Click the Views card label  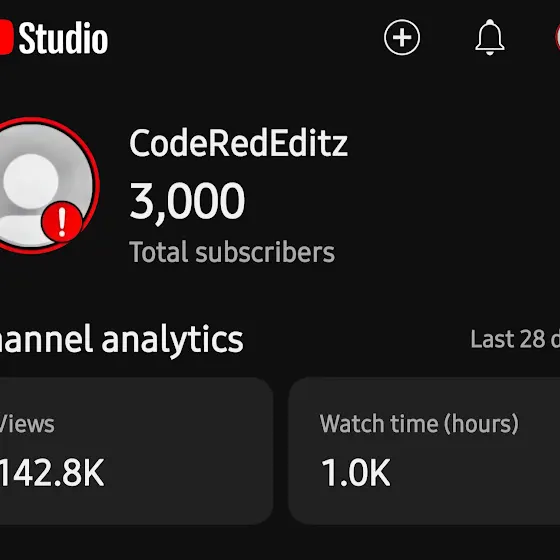(x=27, y=424)
